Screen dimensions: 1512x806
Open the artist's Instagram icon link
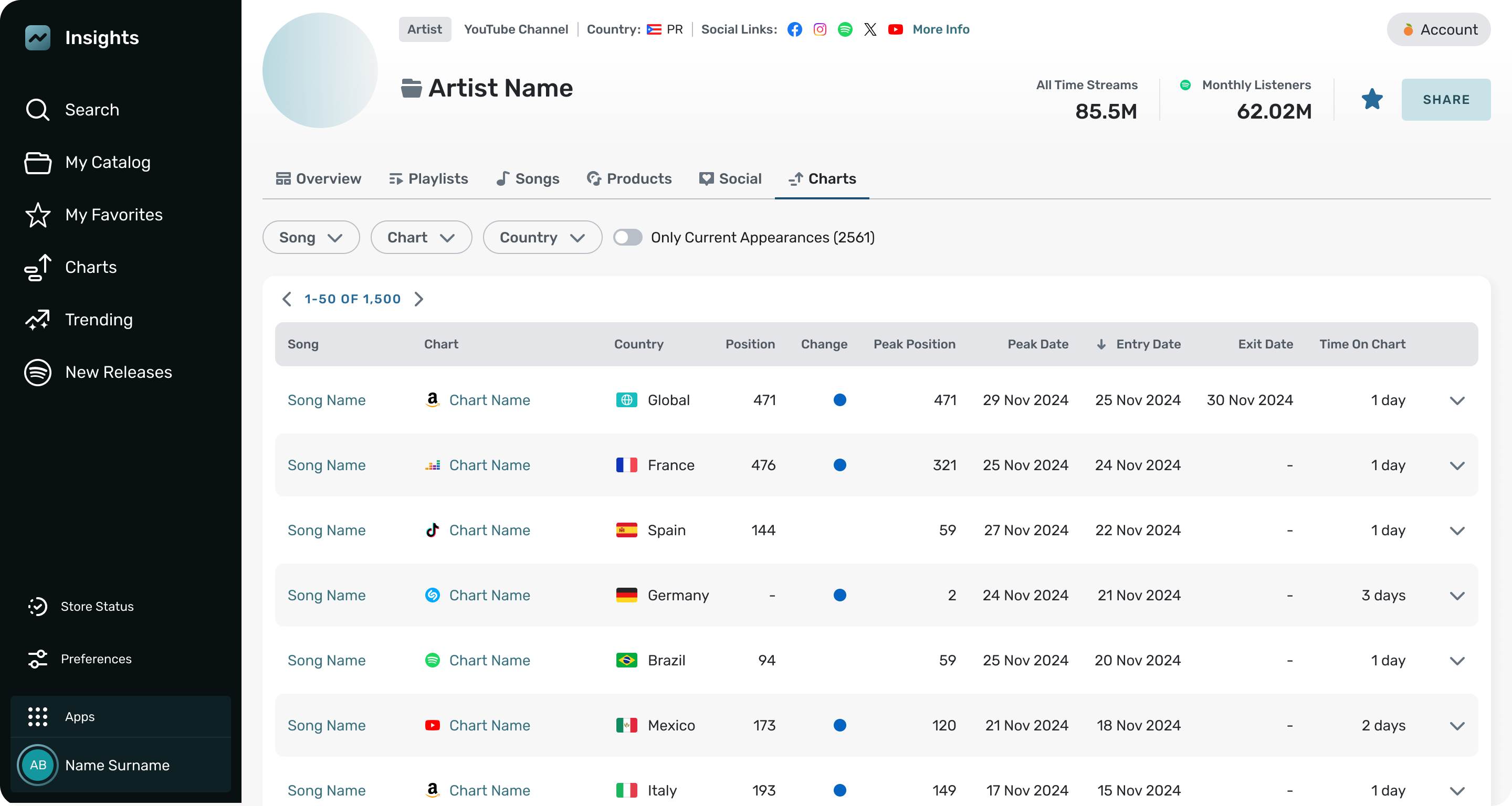[820, 29]
